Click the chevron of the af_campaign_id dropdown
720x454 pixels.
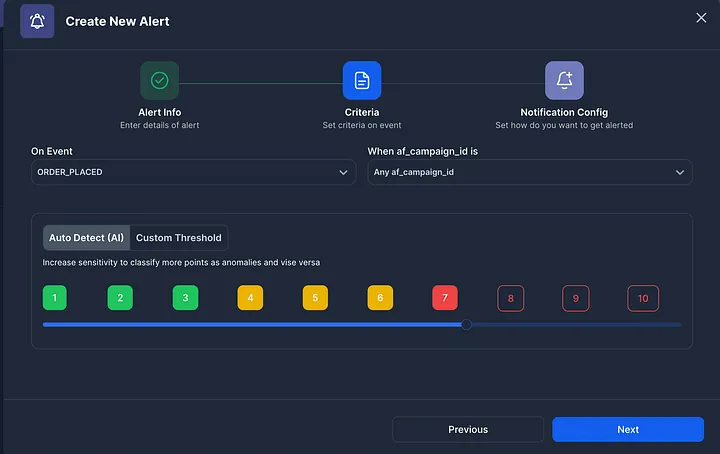point(680,173)
